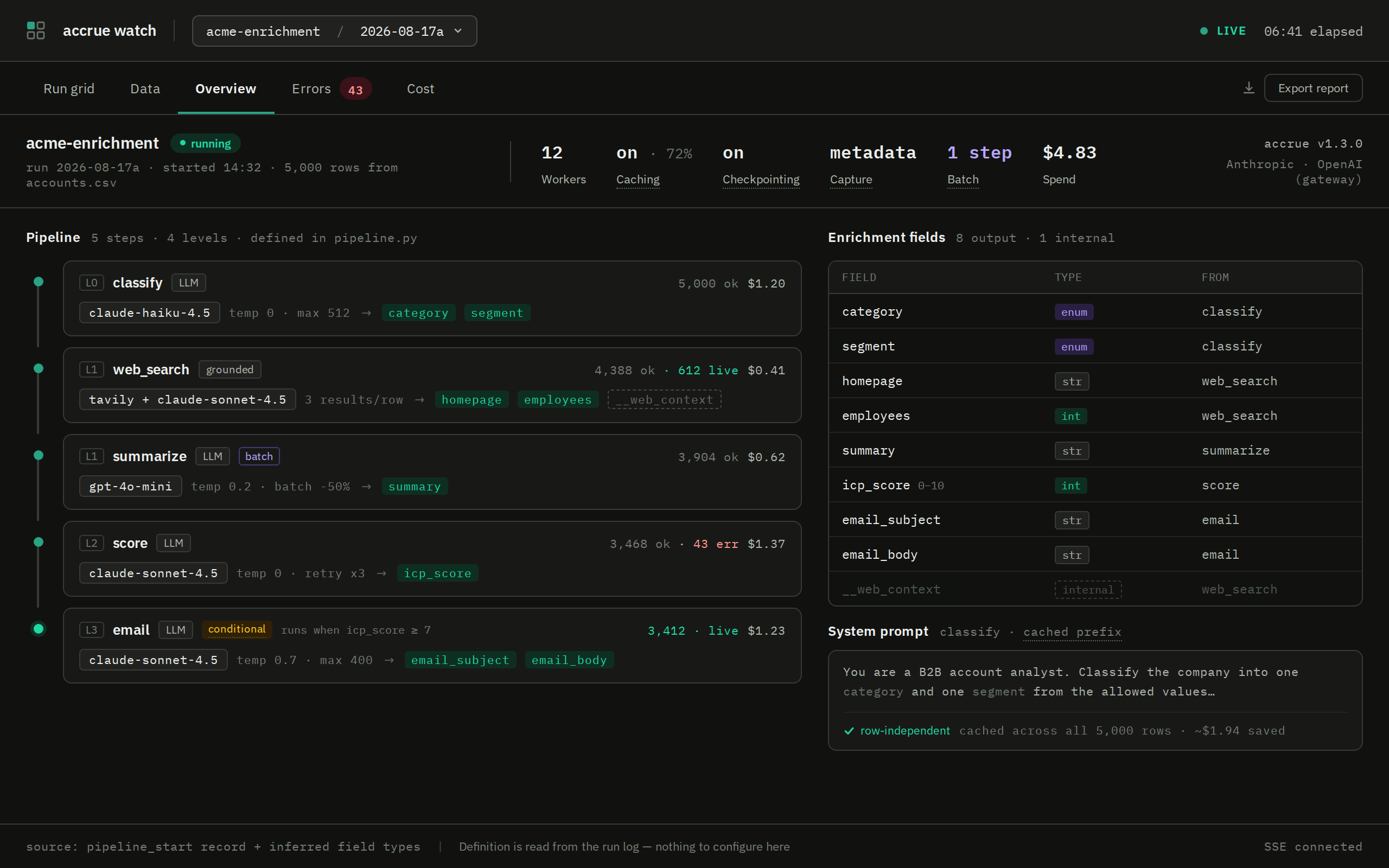
Task: Click the 43 err count in score step
Action: tap(716, 544)
